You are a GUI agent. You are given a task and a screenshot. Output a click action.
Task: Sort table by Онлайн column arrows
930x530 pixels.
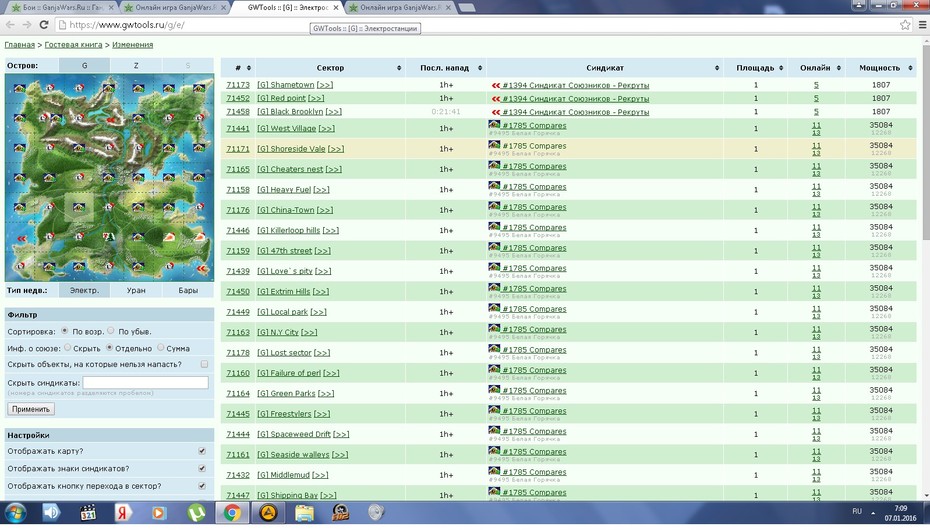[839, 68]
